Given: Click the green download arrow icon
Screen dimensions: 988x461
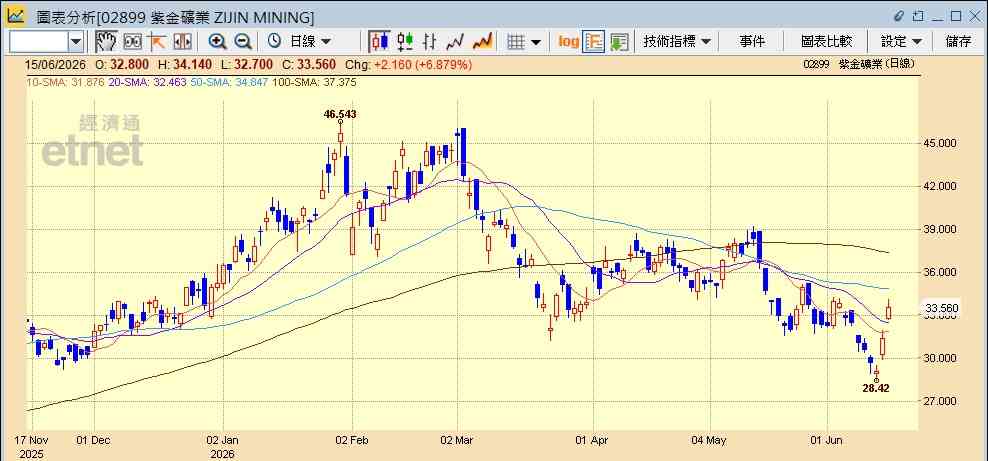Looking at the screenshot, I should coord(619,42).
